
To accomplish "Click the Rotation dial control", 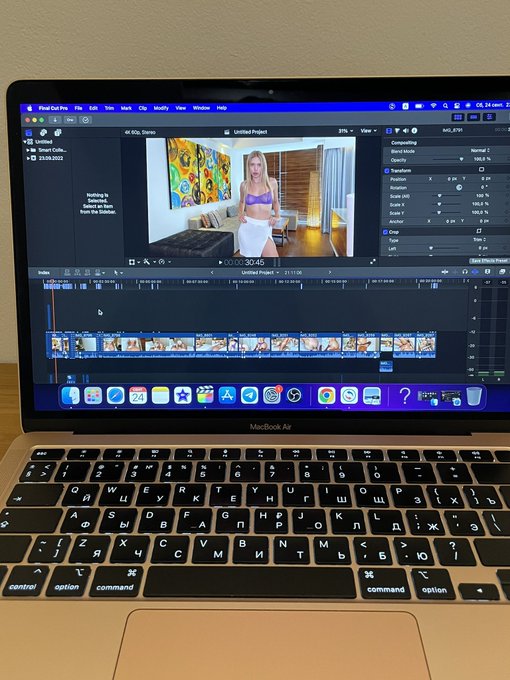I will coord(459,187).
